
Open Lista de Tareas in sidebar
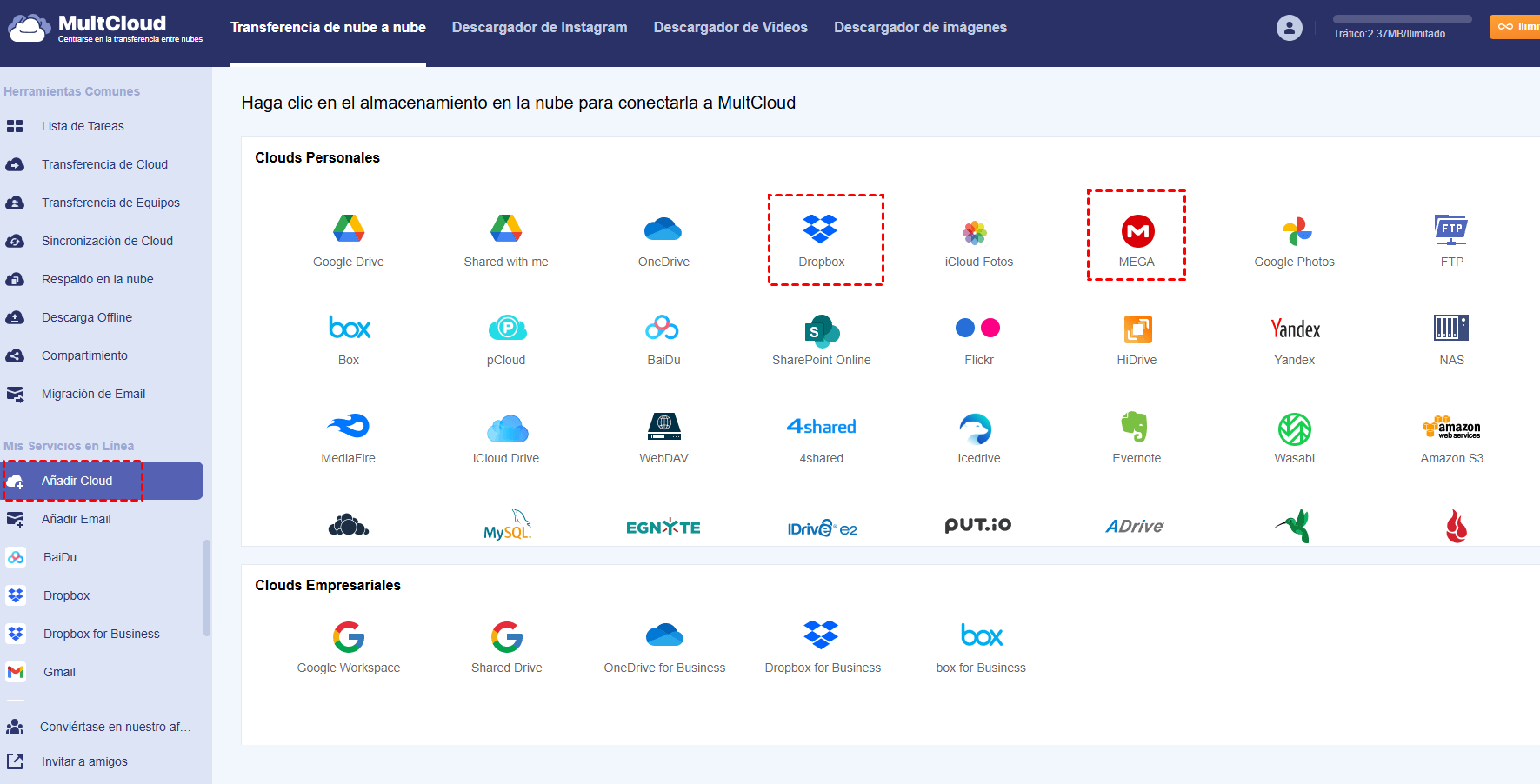(x=83, y=126)
